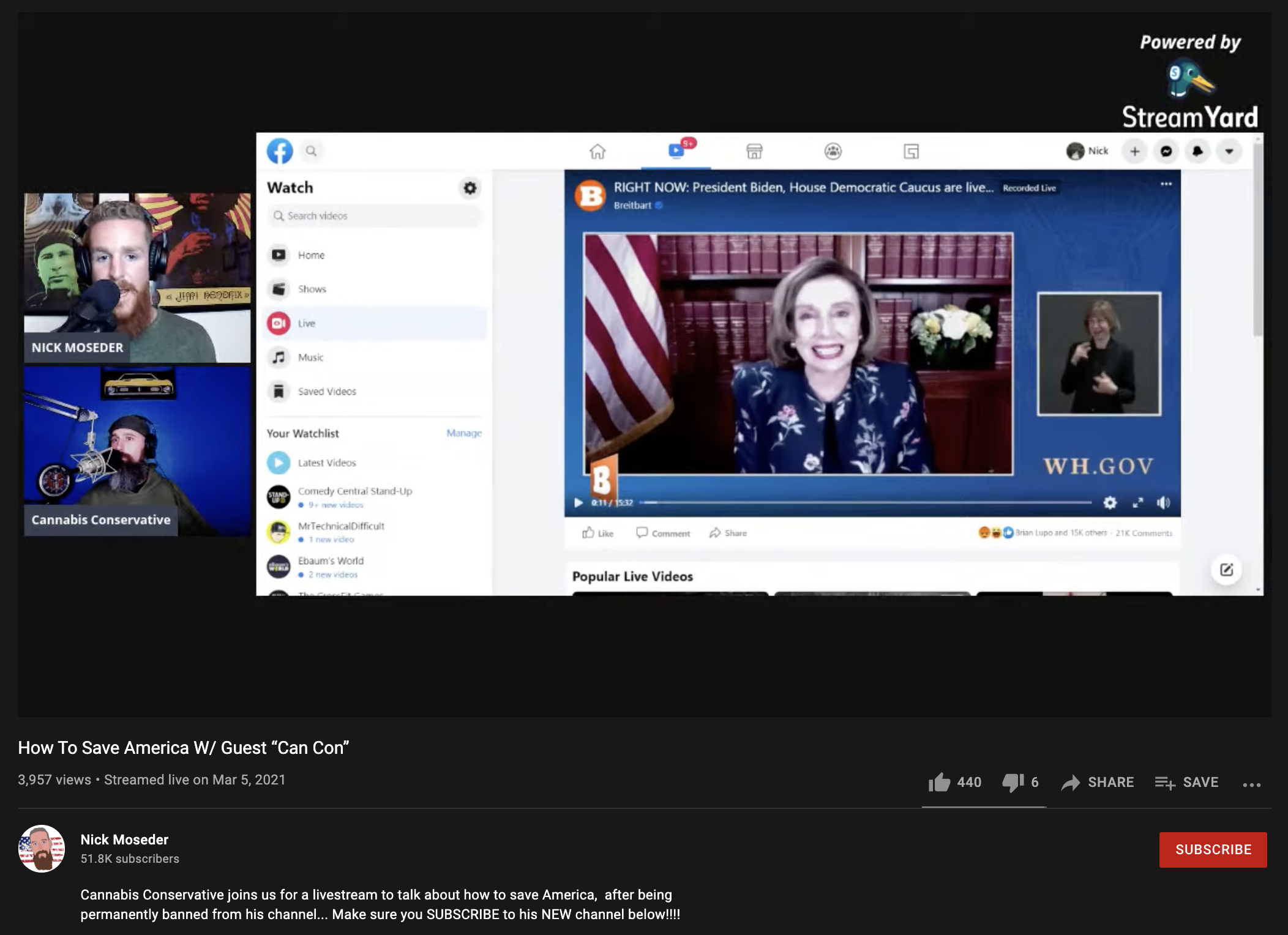Save video to a playlist

click(x=1186, y=782)
